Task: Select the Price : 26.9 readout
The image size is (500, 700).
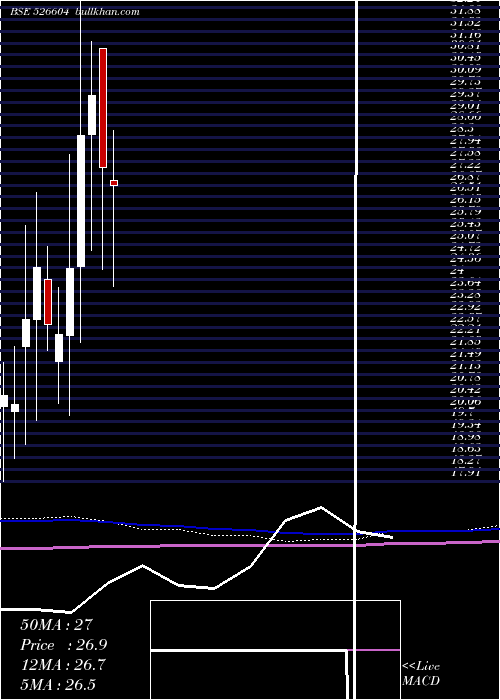Action: (x=64, y=645)
